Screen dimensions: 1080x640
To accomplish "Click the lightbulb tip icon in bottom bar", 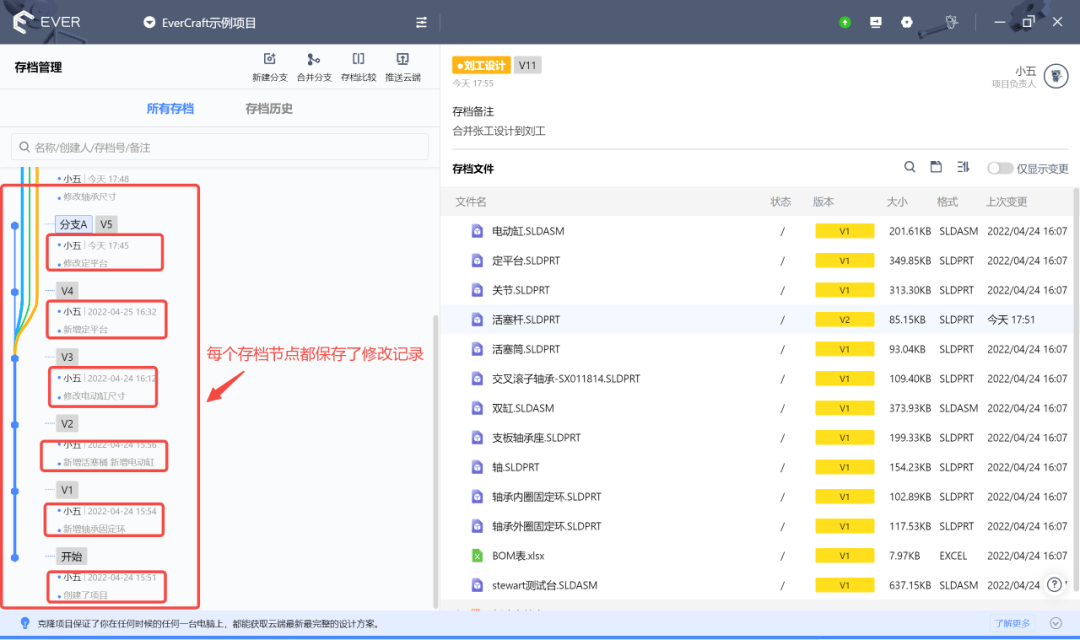I will click(25, 623).
